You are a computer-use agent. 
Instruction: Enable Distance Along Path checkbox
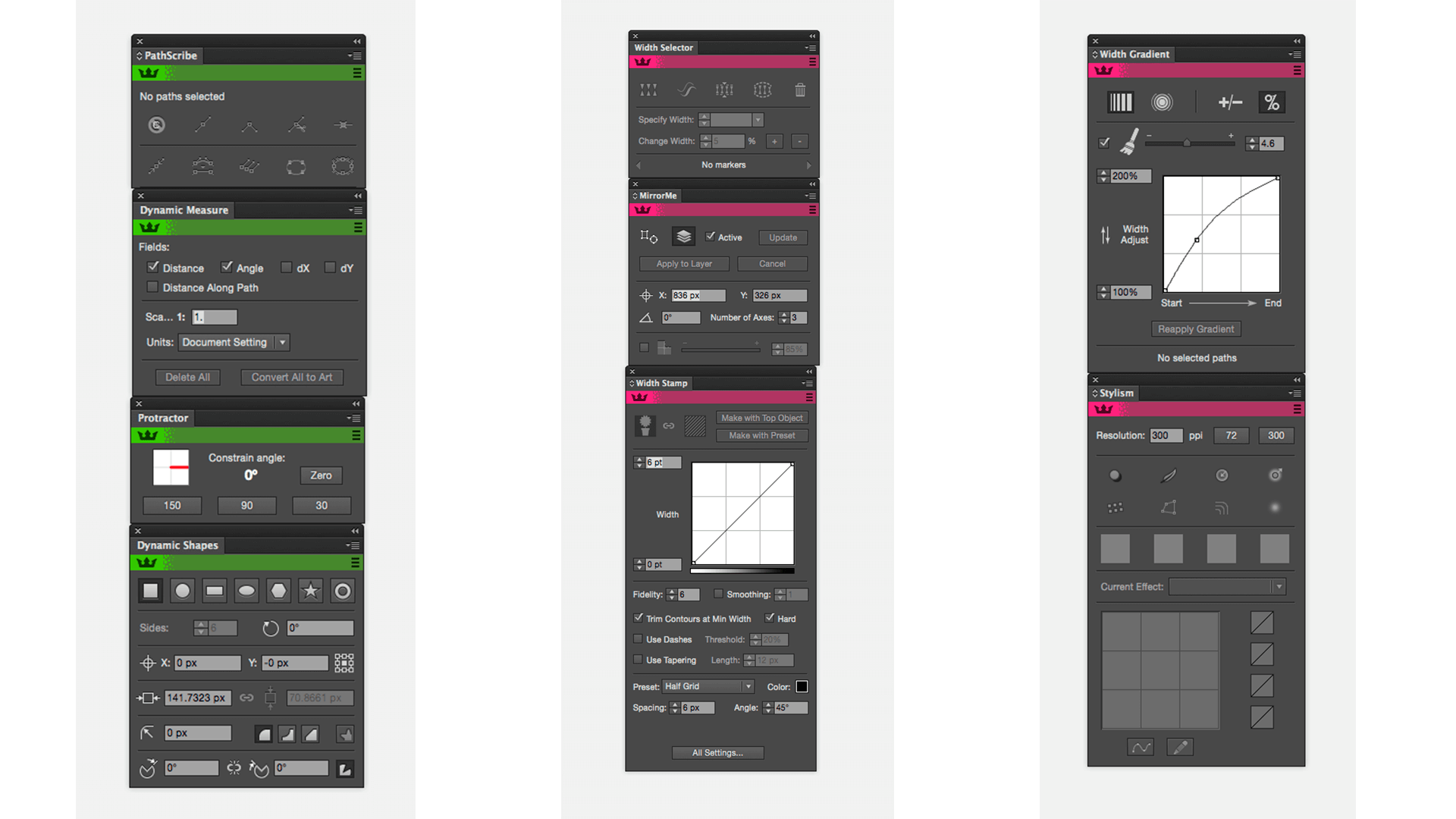coord(153,287)
